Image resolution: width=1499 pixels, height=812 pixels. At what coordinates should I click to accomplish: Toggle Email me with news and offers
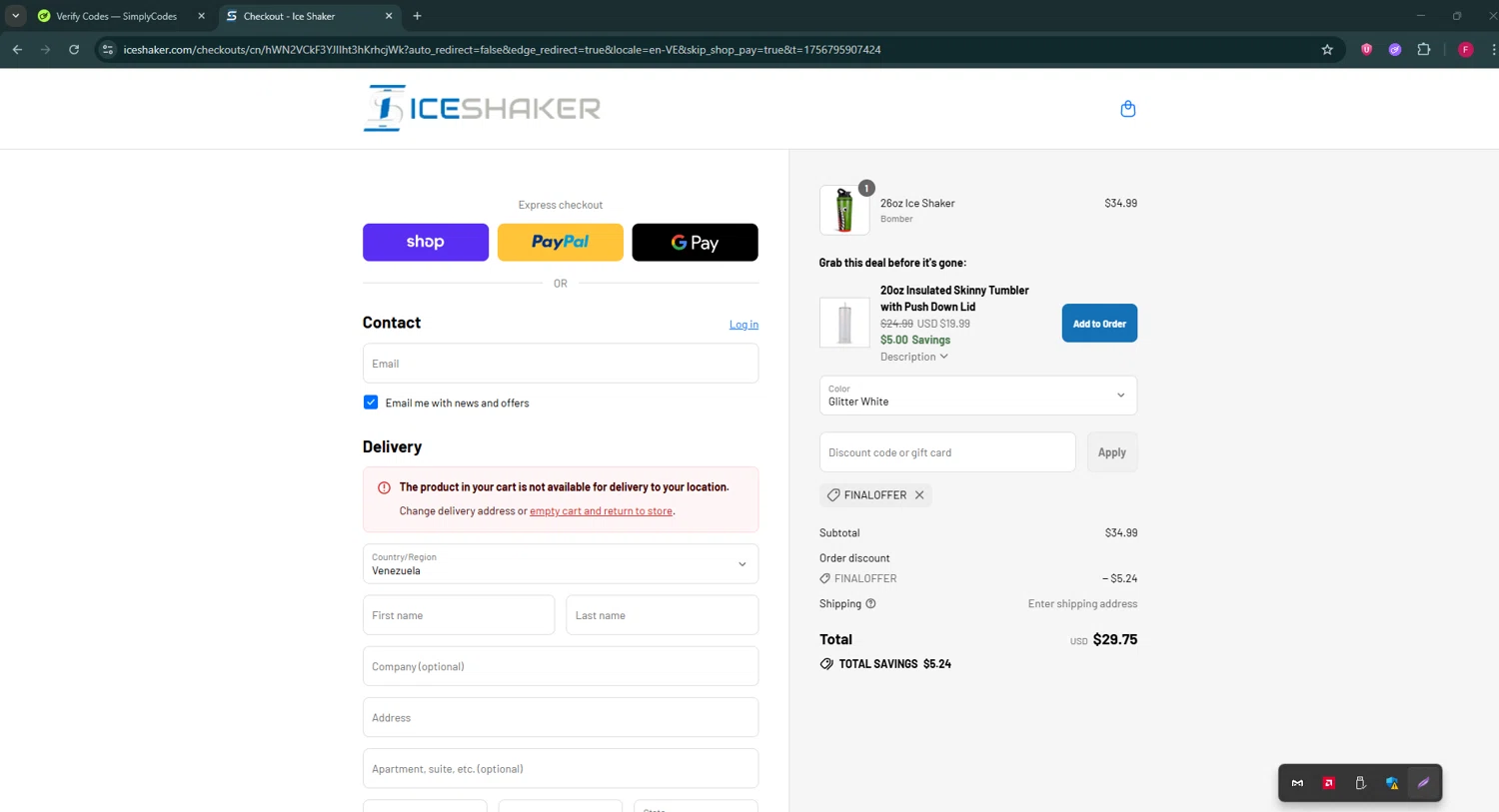[371, 403]
